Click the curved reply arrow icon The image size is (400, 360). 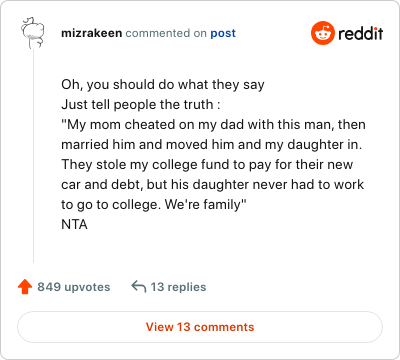pyautogui.click(x=139, y=286)
